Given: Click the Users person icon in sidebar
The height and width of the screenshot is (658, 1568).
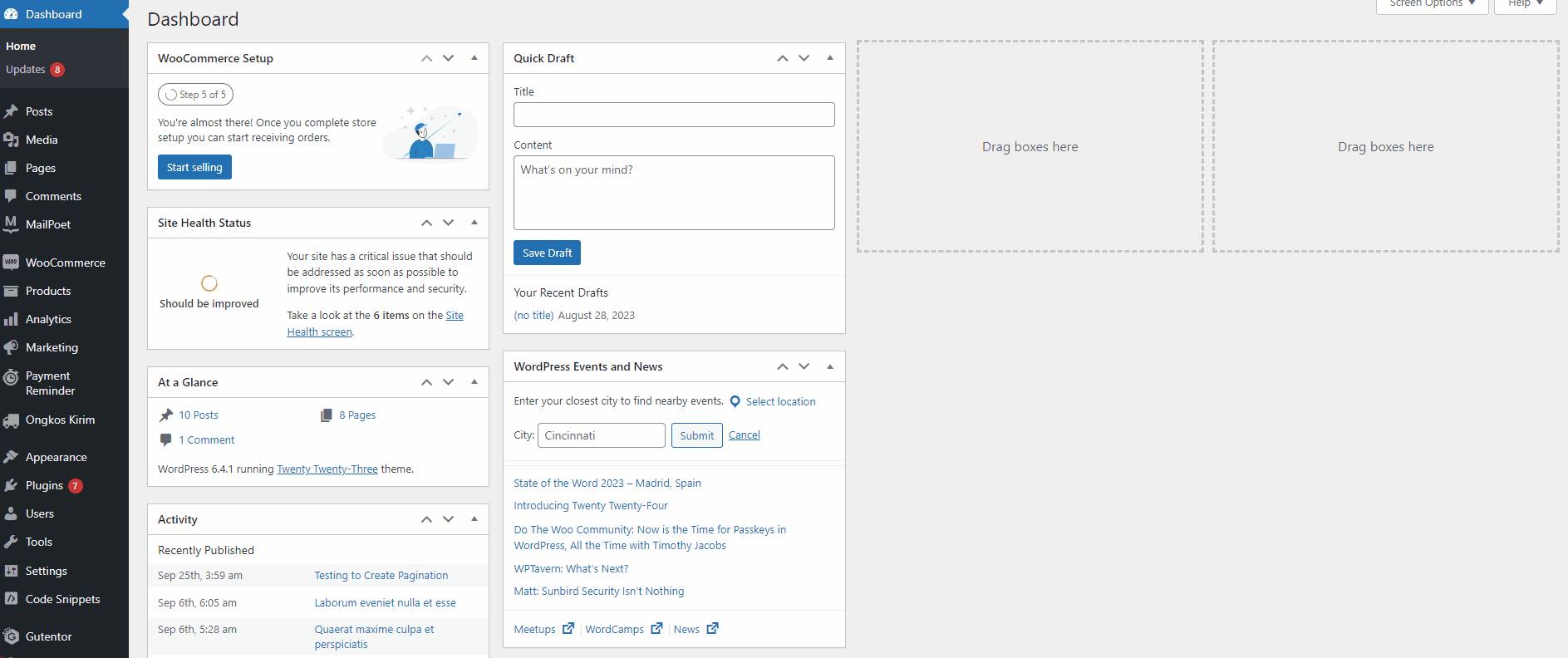Looking at the screenshot, I should (x=11, y=513).
